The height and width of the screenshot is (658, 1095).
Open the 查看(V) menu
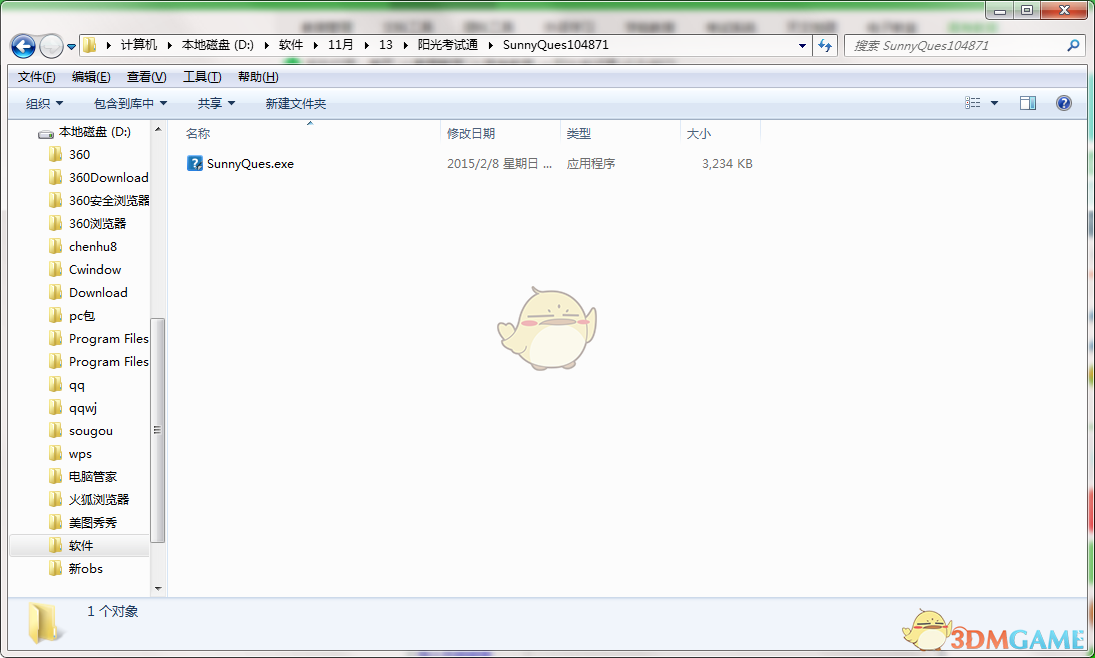146,77
